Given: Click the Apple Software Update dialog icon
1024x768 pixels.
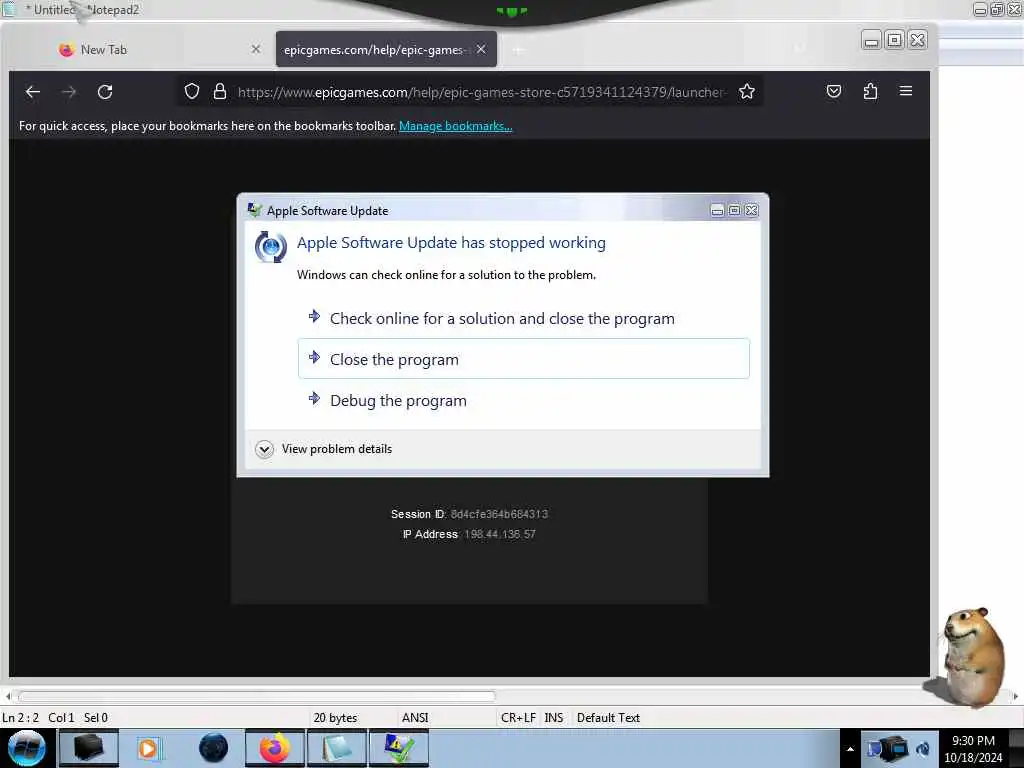Looking at the screenshot, I should point(255,210).
